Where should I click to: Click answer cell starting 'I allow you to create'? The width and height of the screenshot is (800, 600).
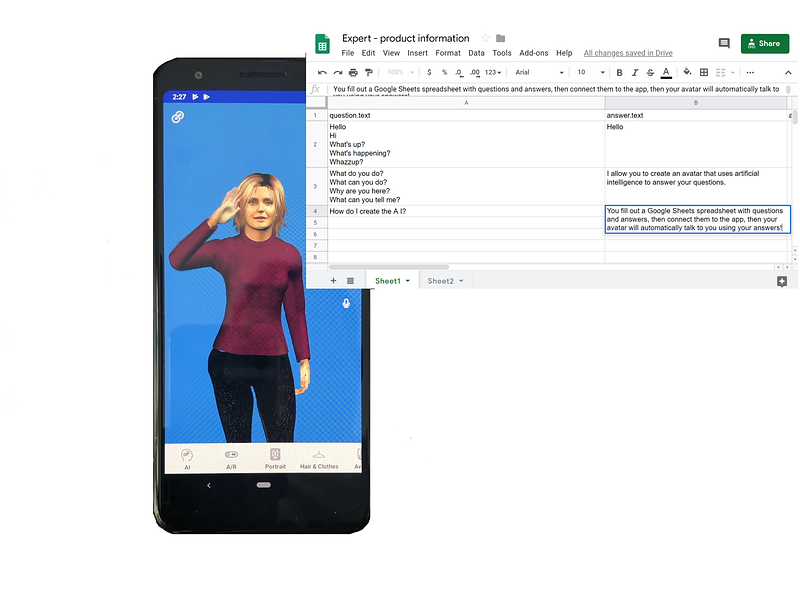pos(696,186)
